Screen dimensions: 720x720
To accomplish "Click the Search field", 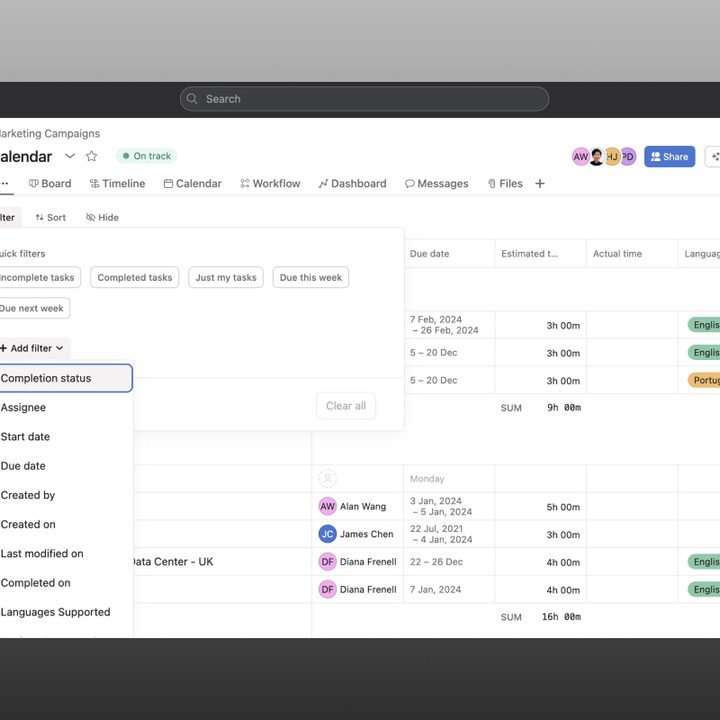I will [x=364, y=99].
